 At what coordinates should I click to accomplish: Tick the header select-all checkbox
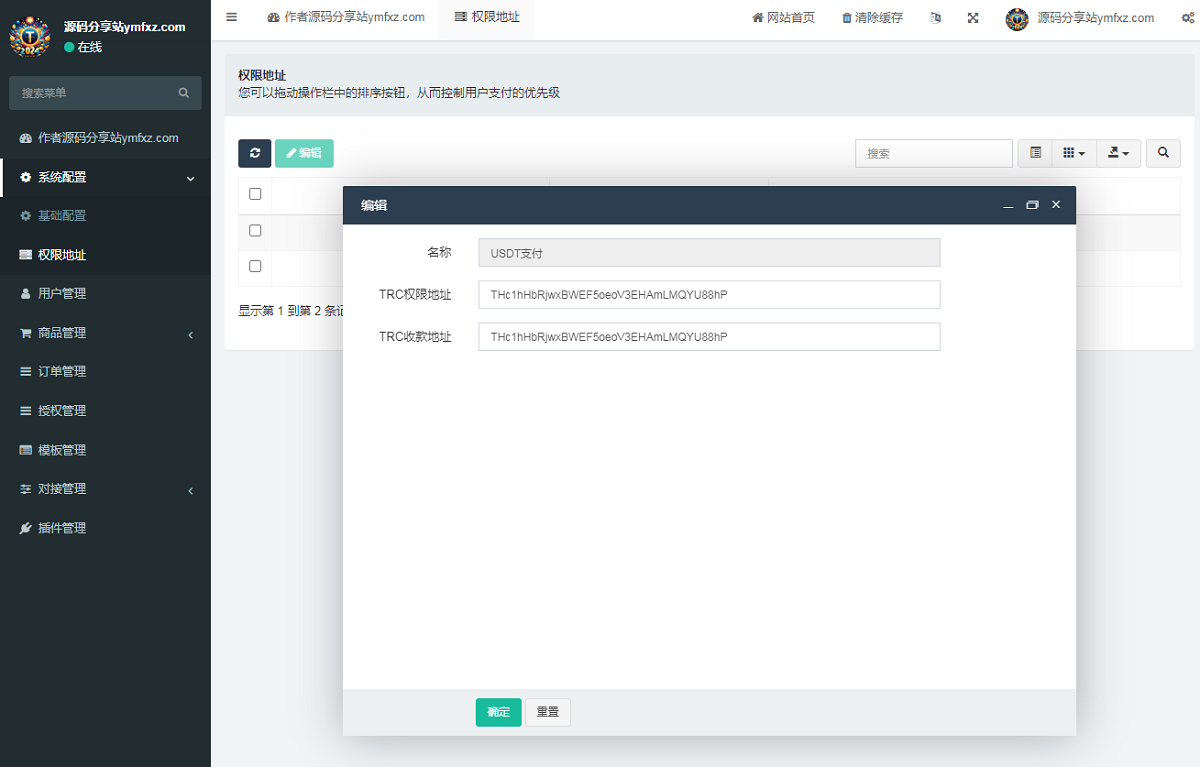(x=255, y=194)
